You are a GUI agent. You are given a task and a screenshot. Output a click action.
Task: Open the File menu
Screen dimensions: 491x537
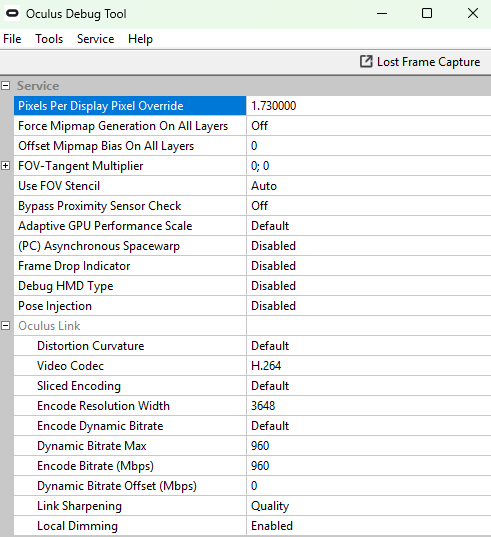coord(12,39)
